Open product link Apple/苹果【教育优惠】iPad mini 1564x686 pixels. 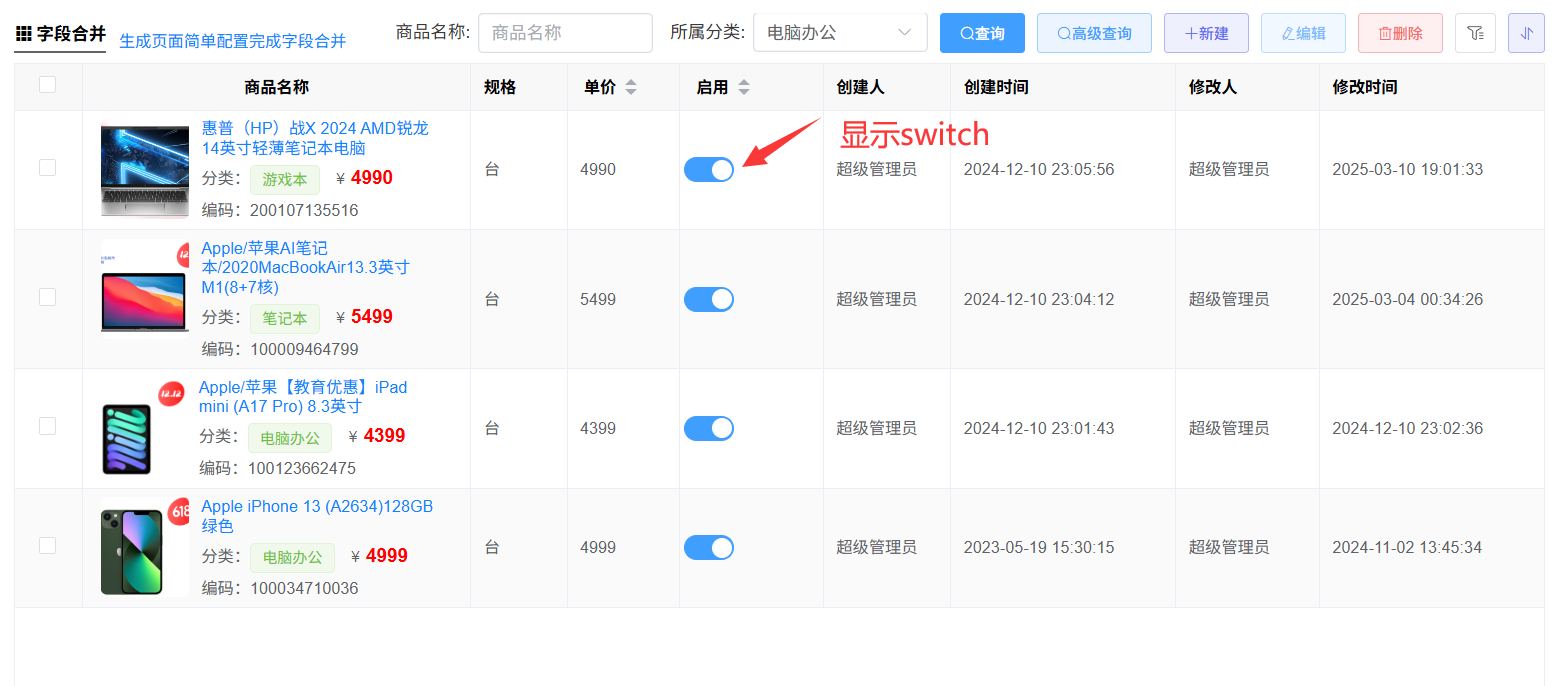coord(303,397)
